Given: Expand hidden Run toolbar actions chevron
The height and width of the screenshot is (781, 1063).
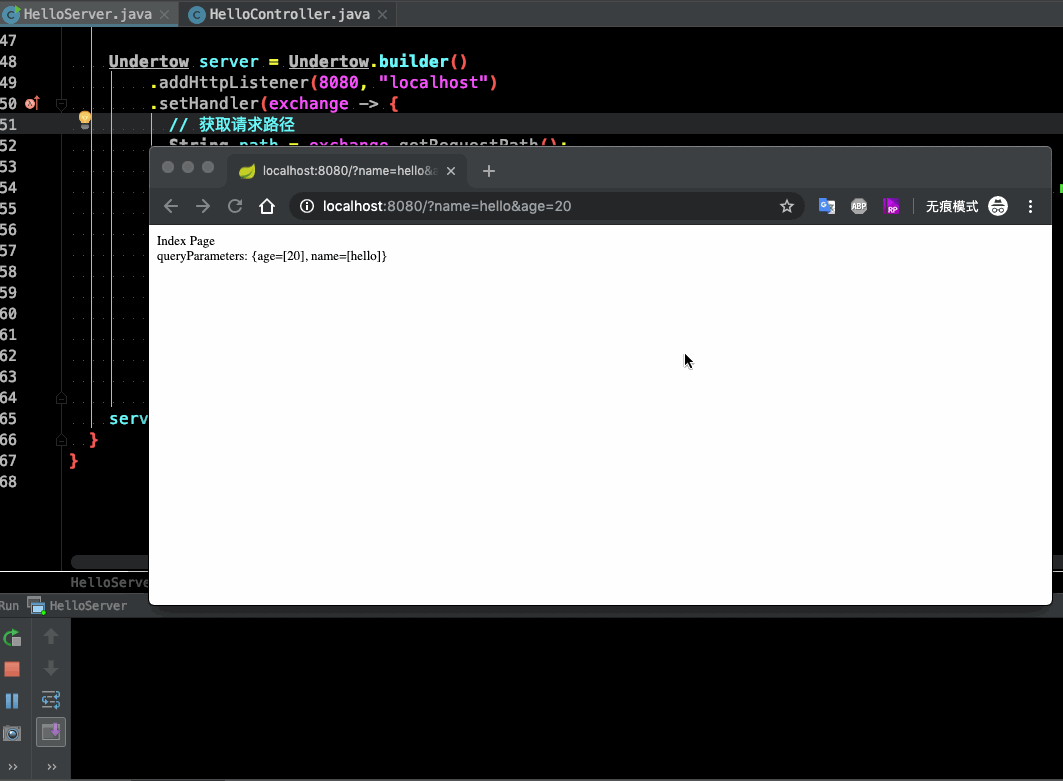Looking at the screenshot, I should click(12, 767).
